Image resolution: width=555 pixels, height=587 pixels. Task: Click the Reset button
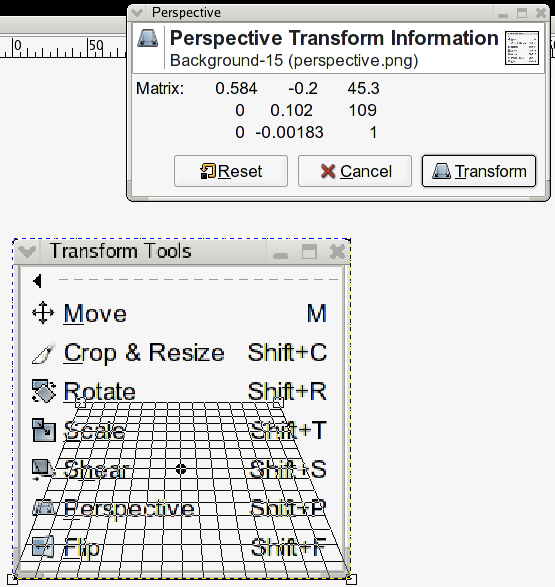pyautogui.click(x=231, y=171)
